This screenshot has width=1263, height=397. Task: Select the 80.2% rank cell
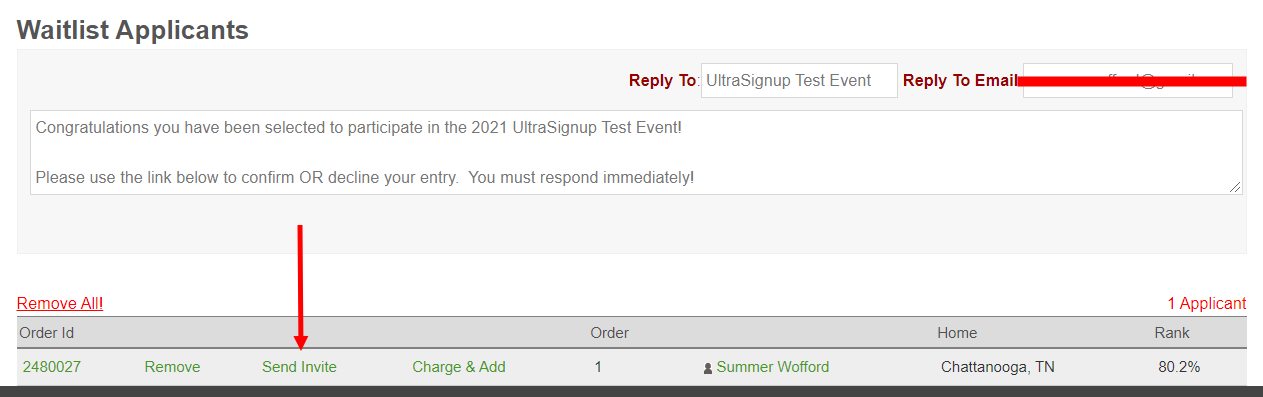point(1179,367)
